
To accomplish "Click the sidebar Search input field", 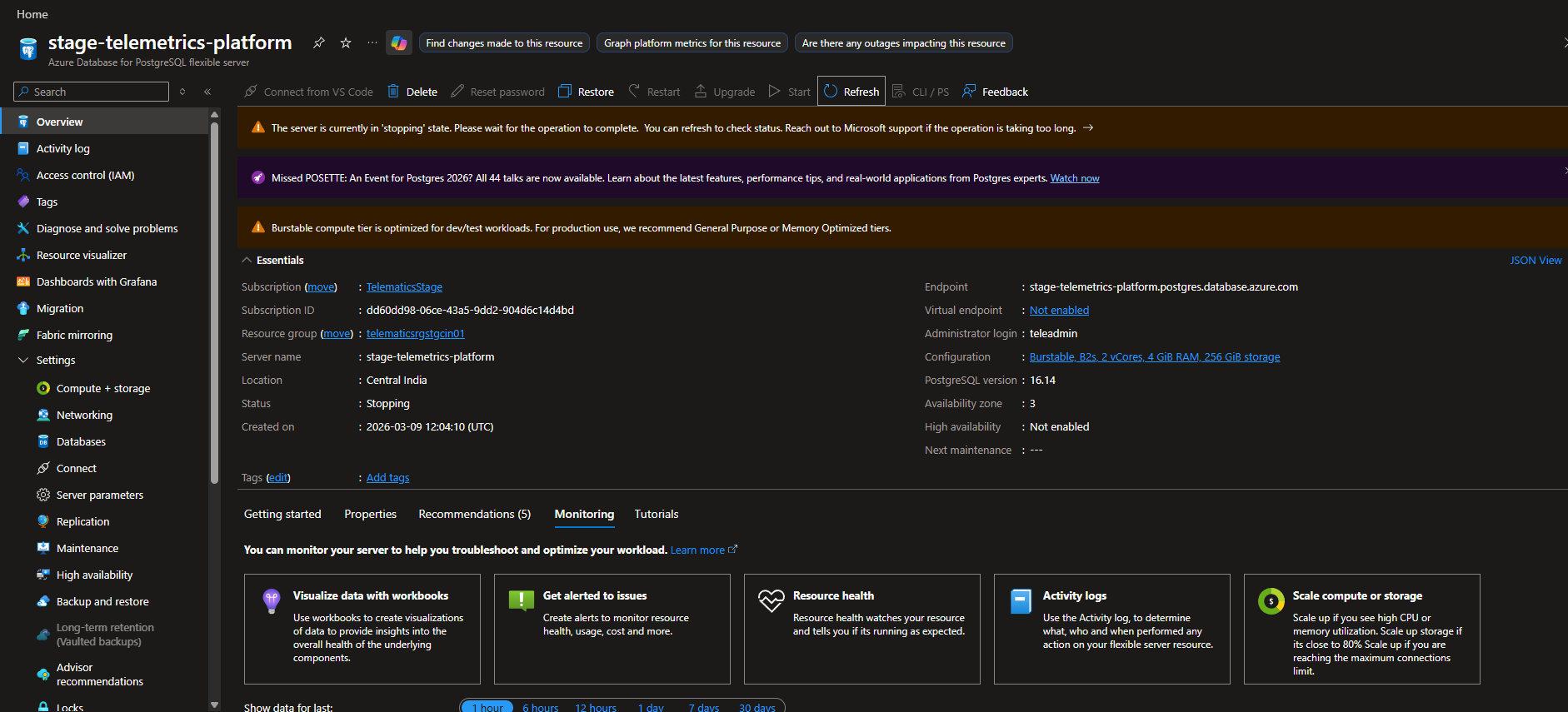I will click(x=92, y=92).
